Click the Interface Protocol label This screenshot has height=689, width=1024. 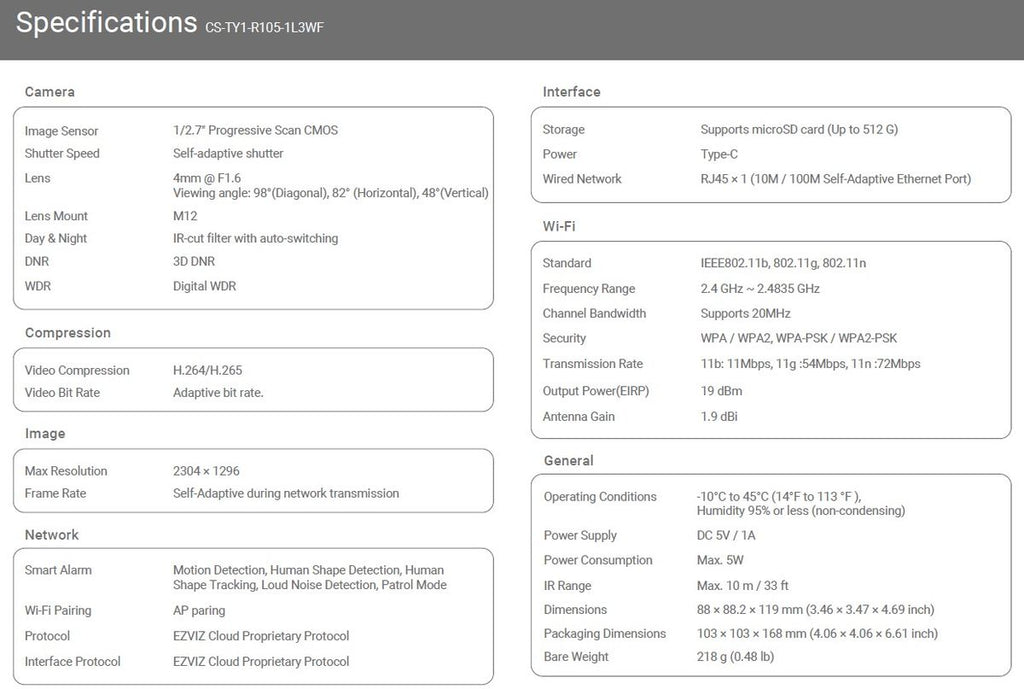coord(72,661)
